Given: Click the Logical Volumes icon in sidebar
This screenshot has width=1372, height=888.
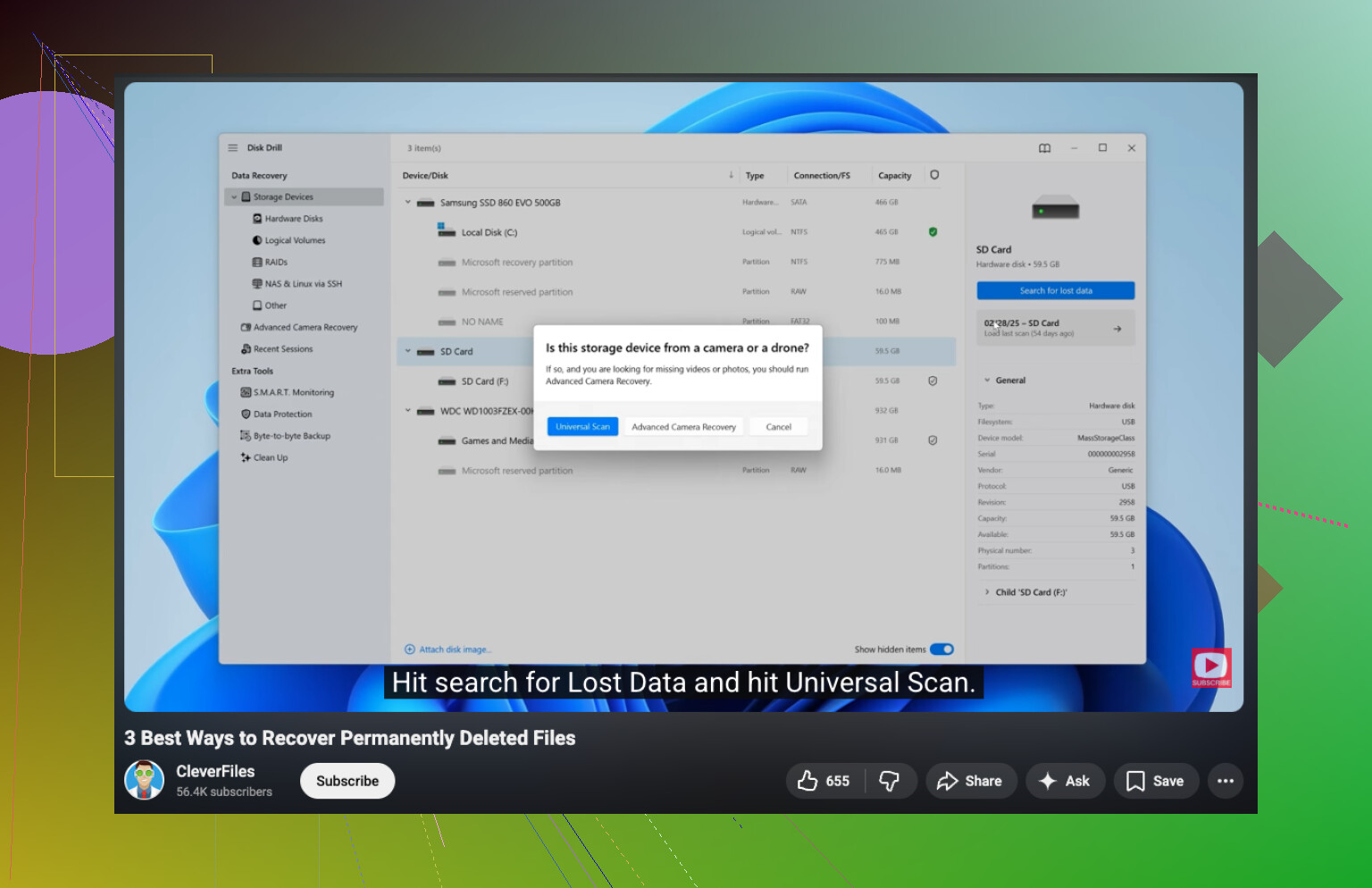Looking at the screenshot, I should [x=257, y=240].
